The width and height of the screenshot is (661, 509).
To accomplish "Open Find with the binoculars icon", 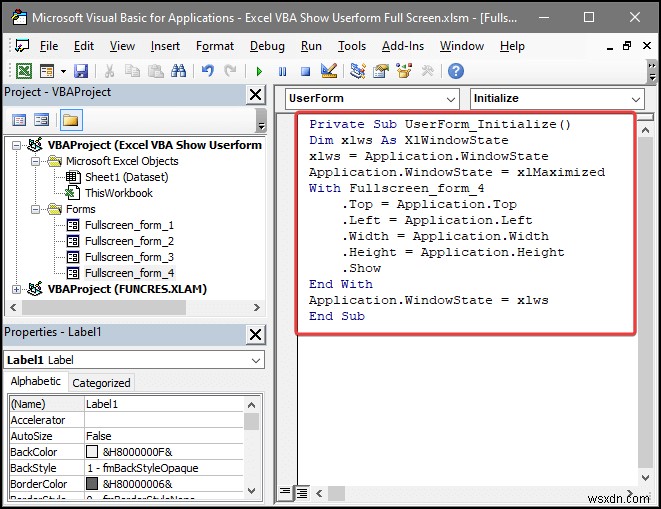I will [x=178, y=71].
